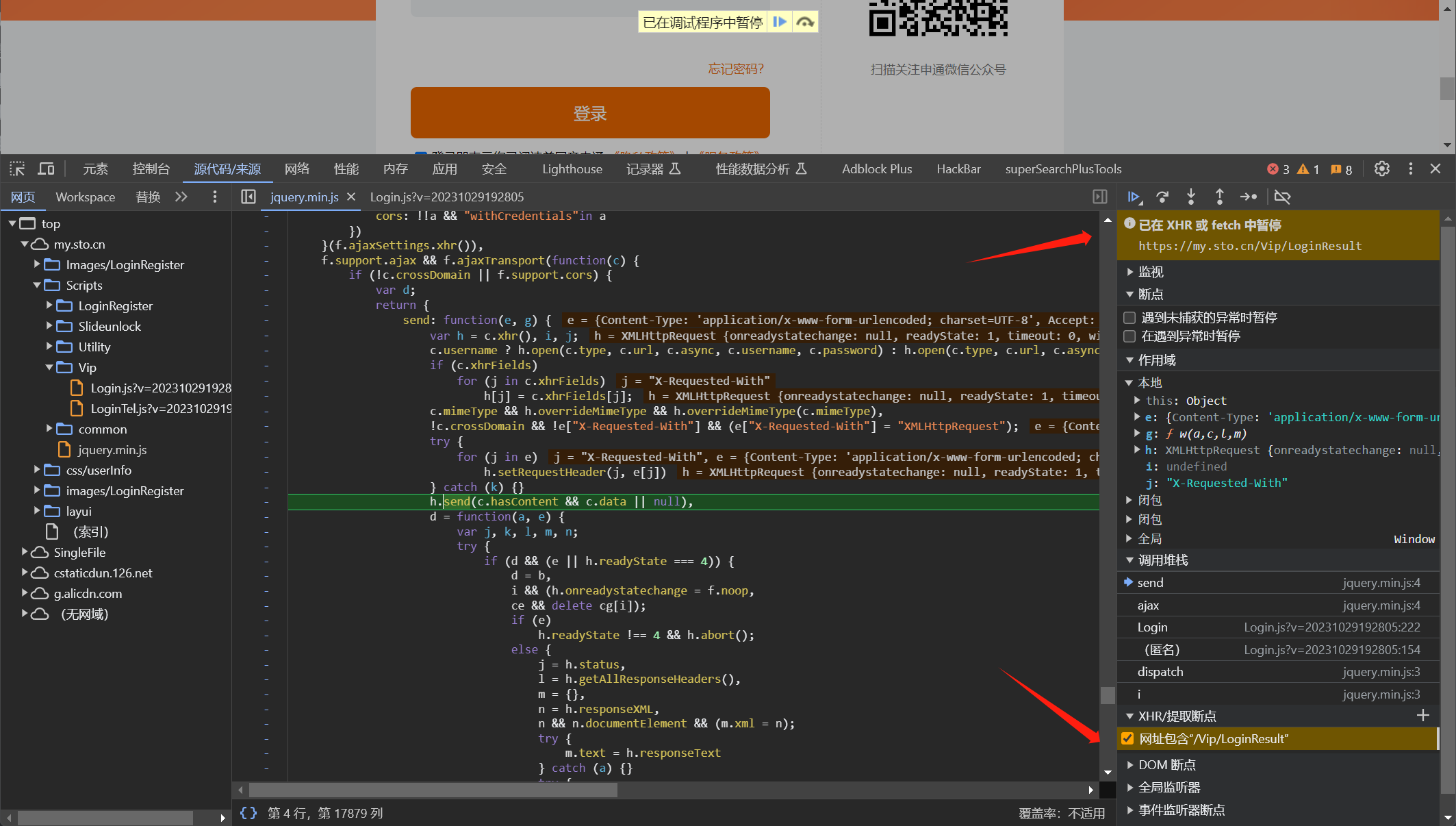
Task: Deactivate breakpoints icon
Action: (x=1282, y=197)
